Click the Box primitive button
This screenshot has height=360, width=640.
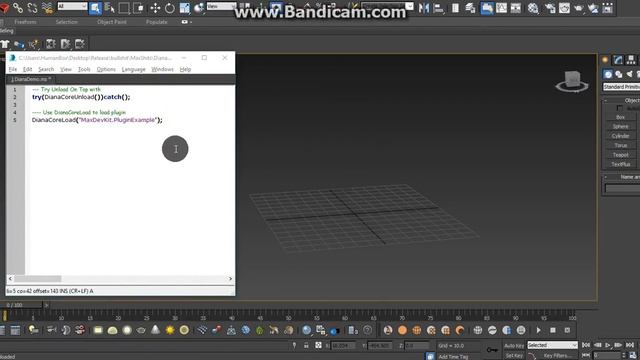[x=620, y=117]
